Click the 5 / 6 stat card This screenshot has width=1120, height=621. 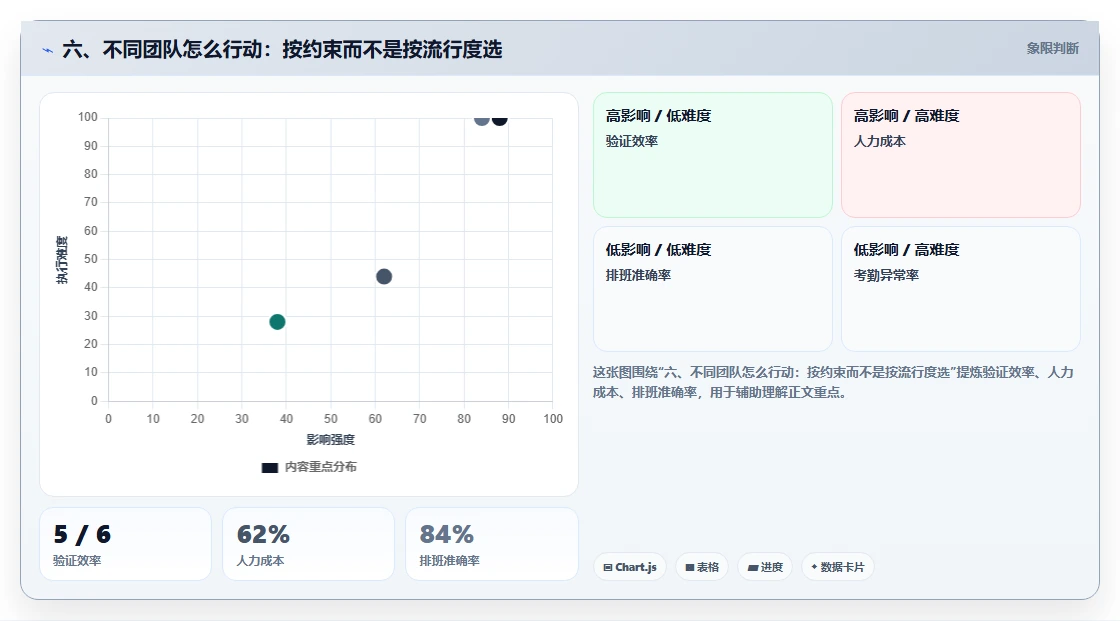pos(126,544)
